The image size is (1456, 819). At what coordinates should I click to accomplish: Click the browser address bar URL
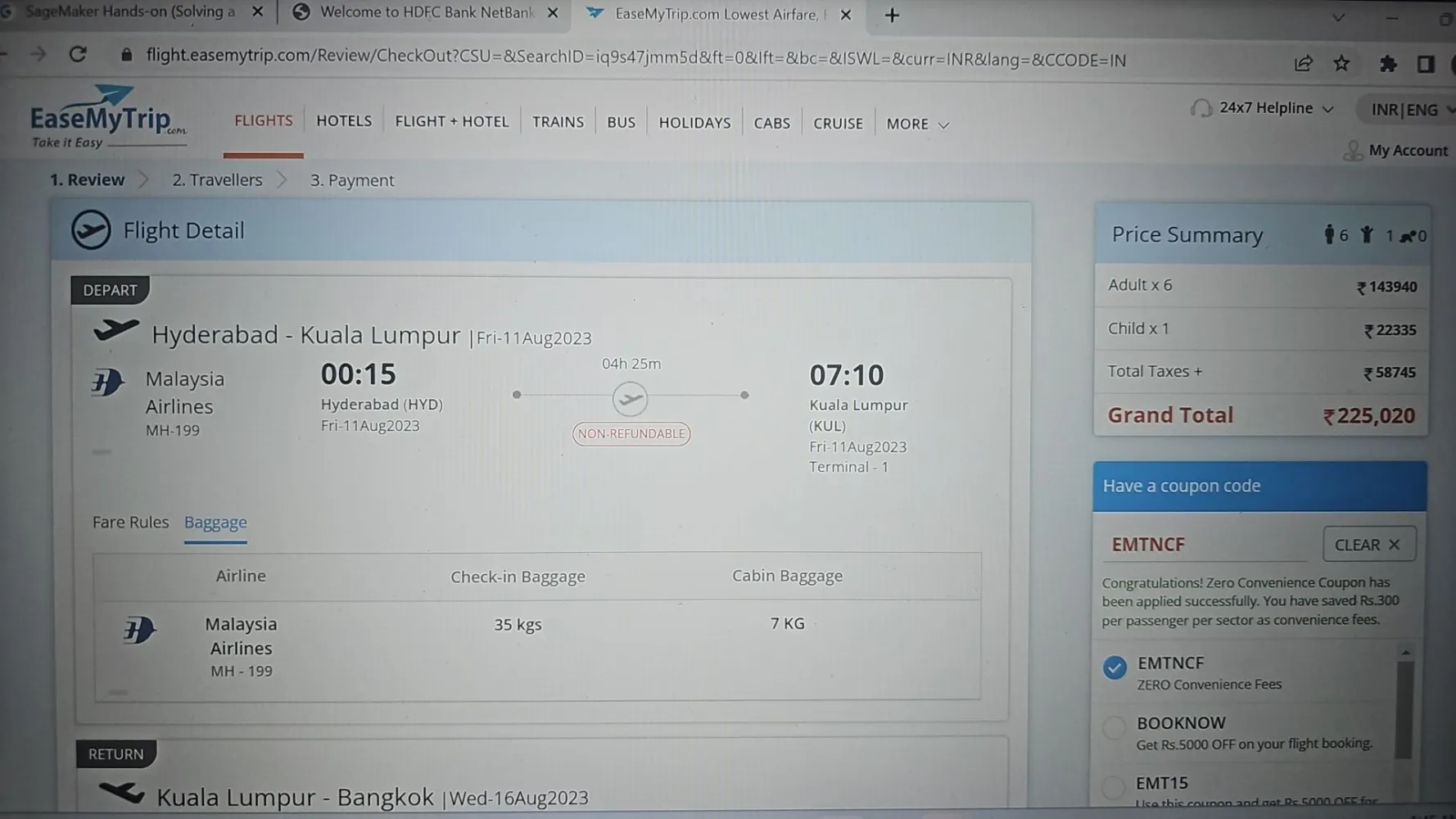(x=635, y=58)
